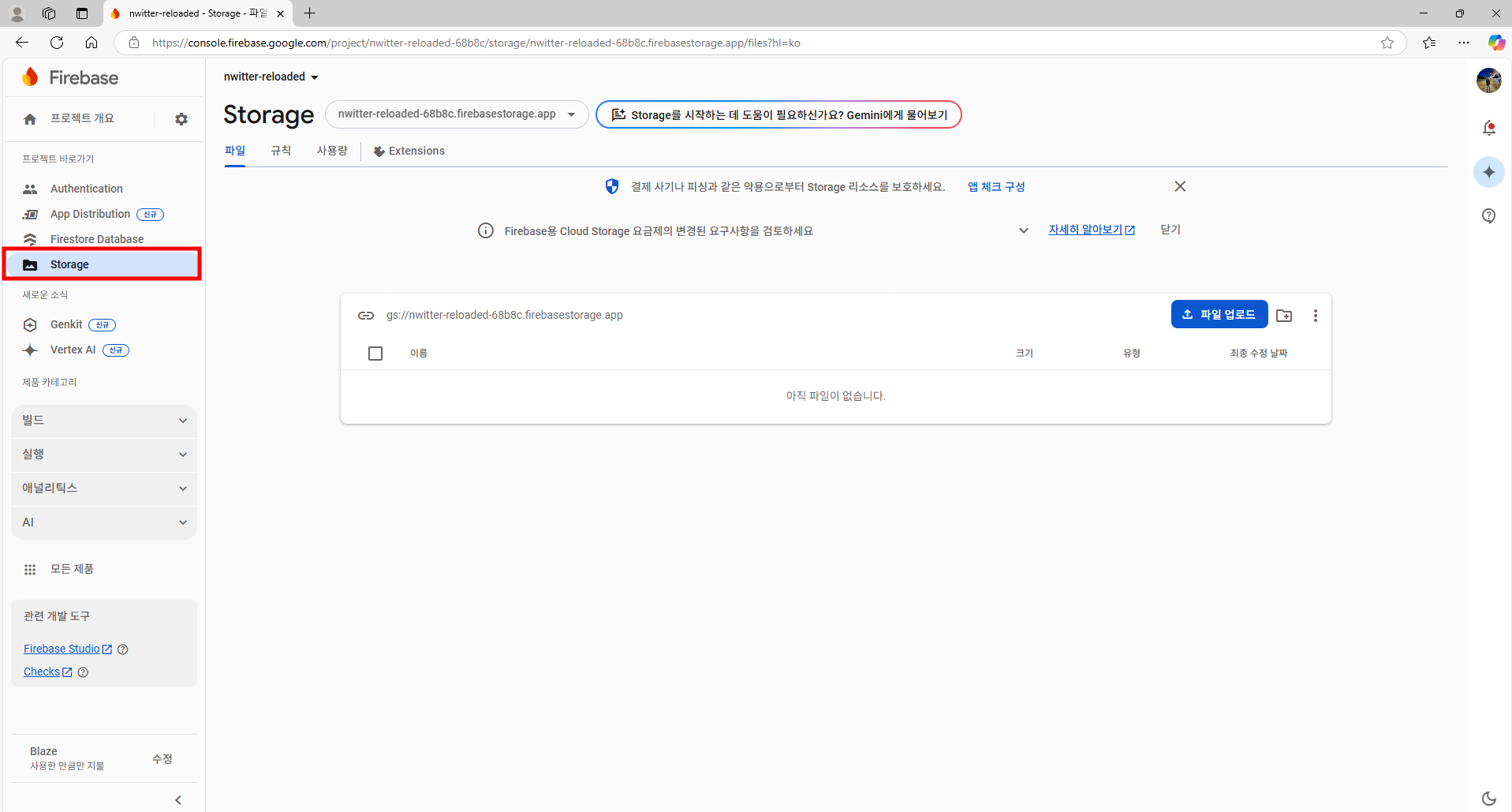
Task: Click help icon next to Firebase Studio
Action: click(x=122, y=649)
